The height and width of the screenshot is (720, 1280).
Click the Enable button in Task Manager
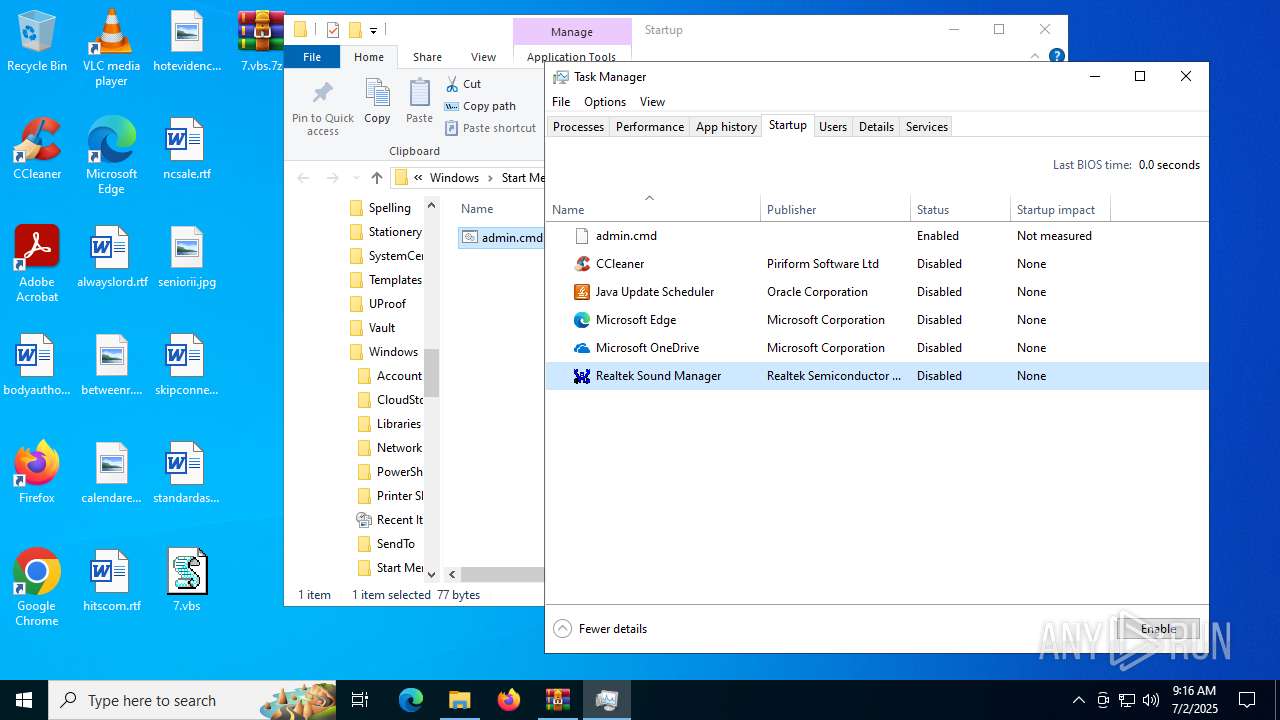coord(1158,629)
